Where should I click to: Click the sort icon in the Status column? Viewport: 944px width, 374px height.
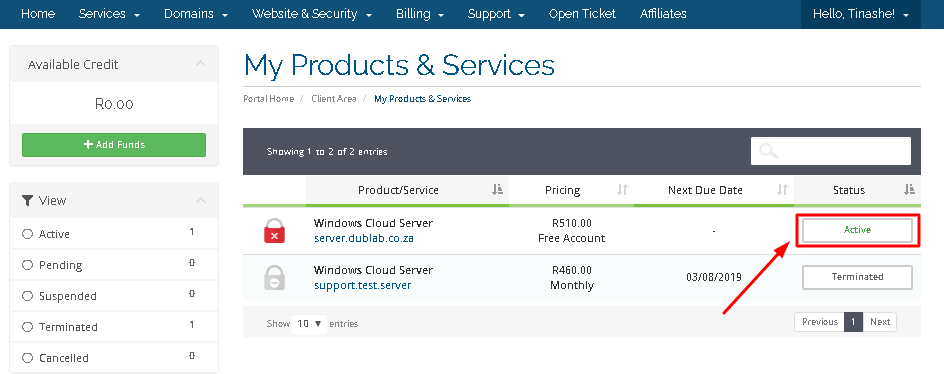point(909,190)
